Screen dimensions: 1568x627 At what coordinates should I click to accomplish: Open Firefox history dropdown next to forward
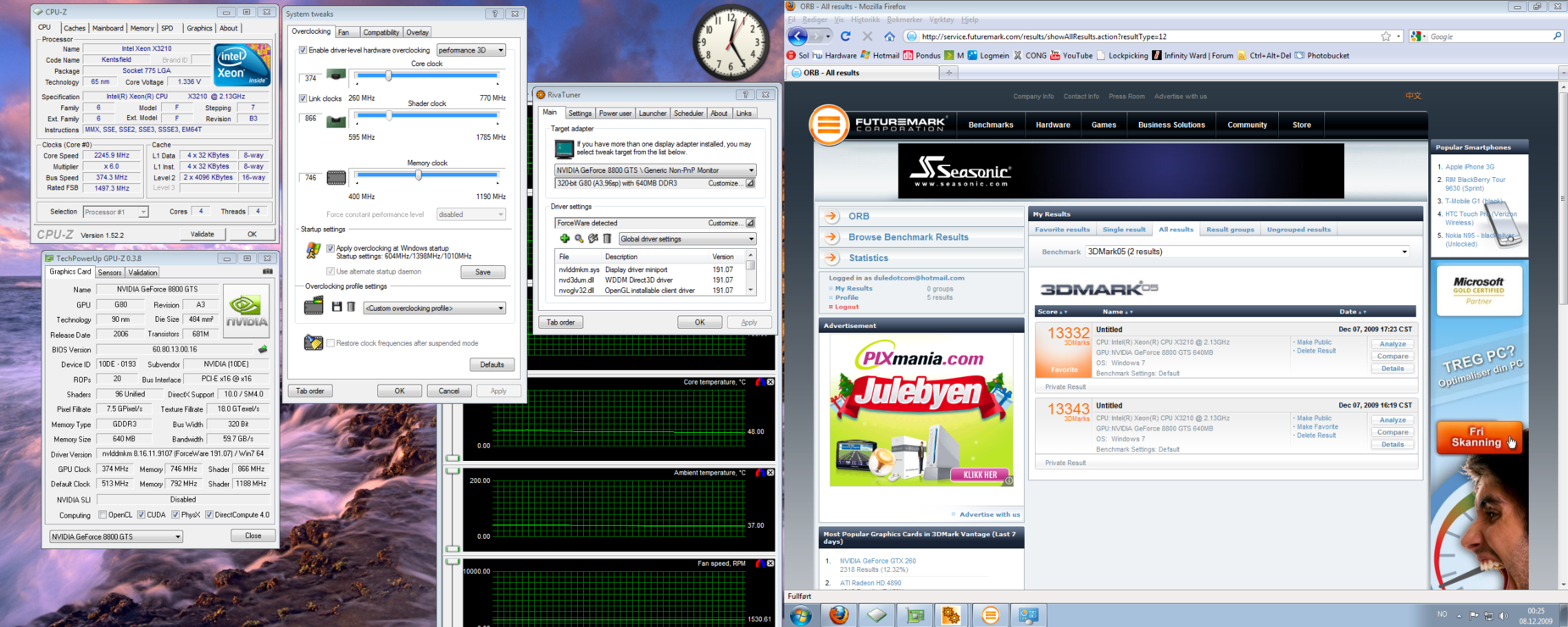point(828,36)
